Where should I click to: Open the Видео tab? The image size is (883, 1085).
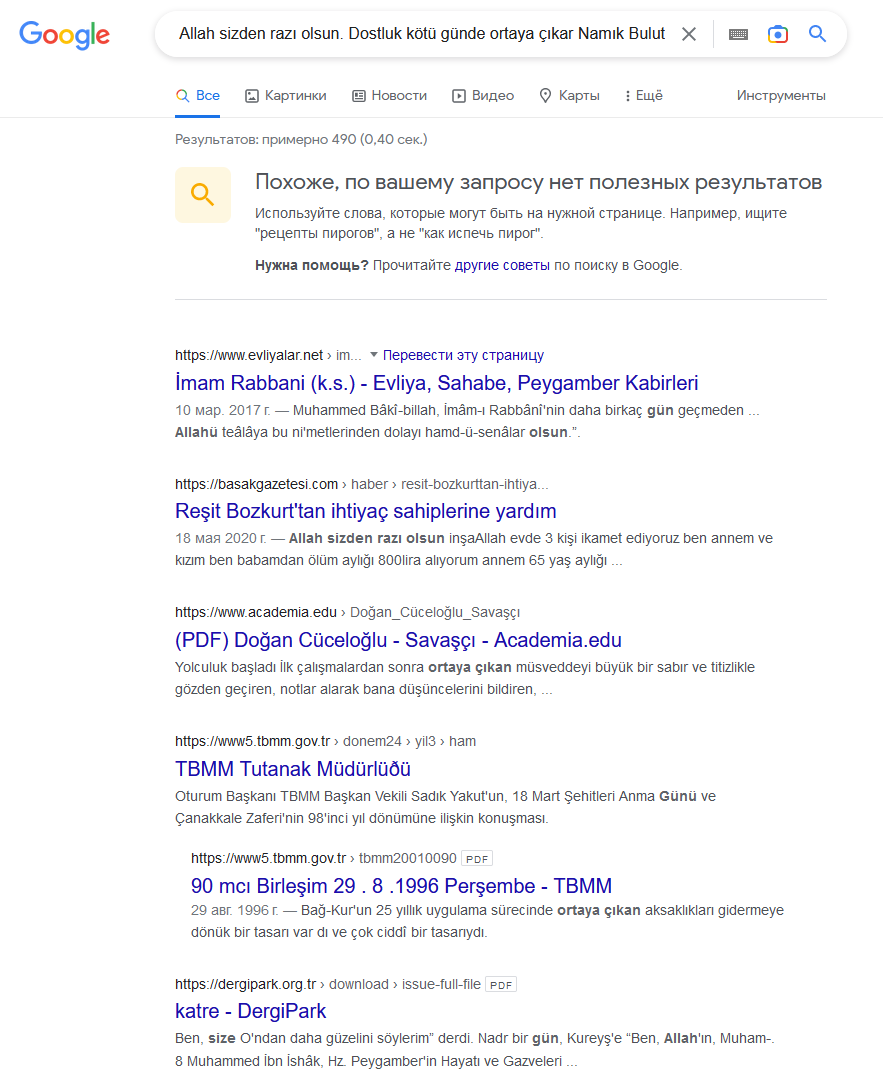pyautogui.click(x=483, y=95)
